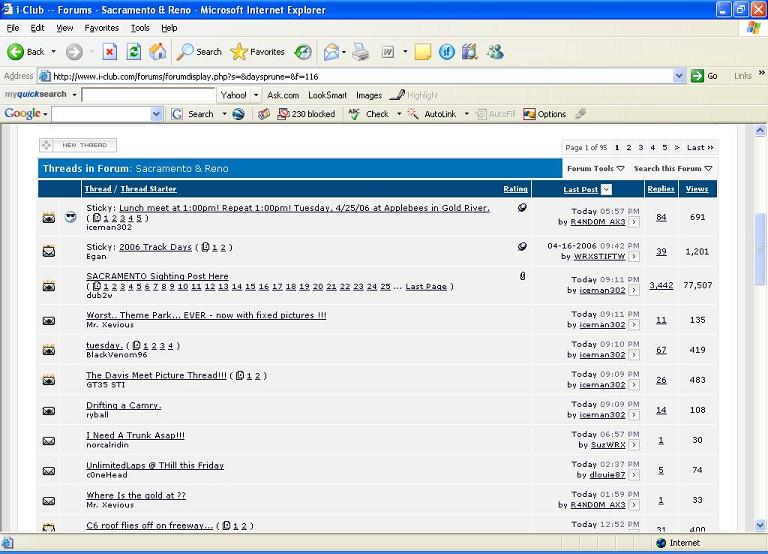Open go-to-last-post icon for 2006 Track Days
The height and width of the screenshot is (554, 768).
[634, 257]
